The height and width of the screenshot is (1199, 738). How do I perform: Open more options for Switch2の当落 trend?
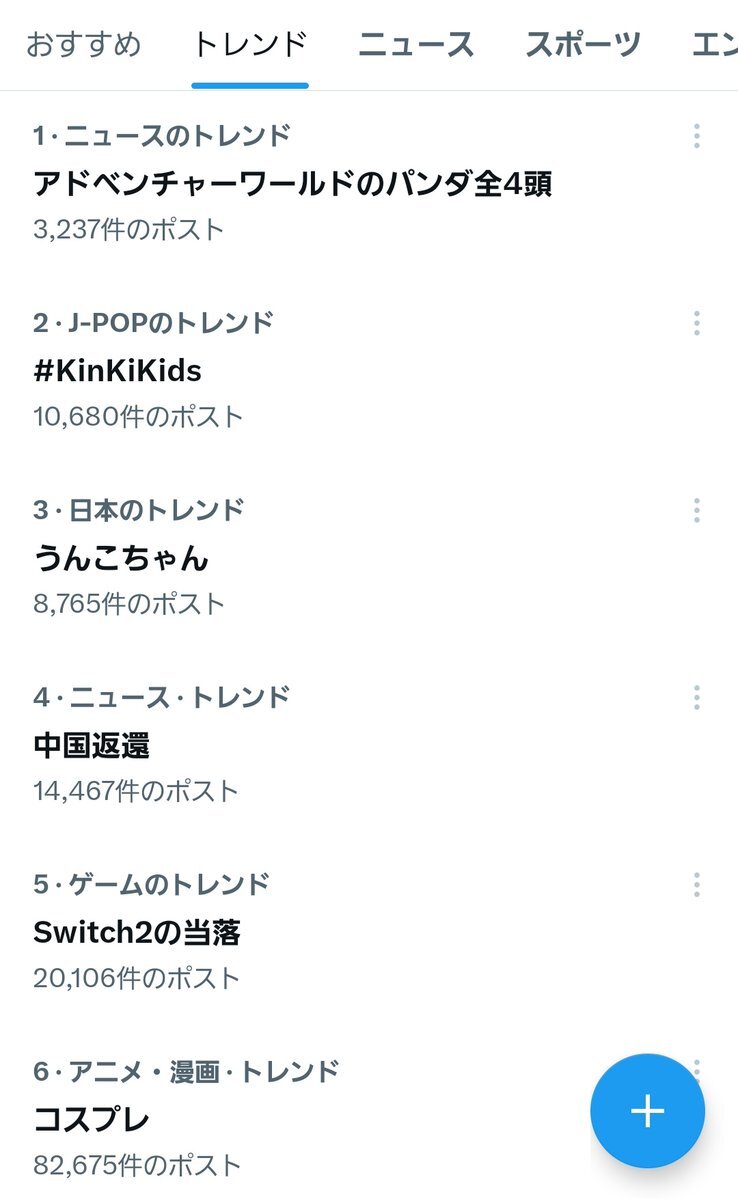696,884
